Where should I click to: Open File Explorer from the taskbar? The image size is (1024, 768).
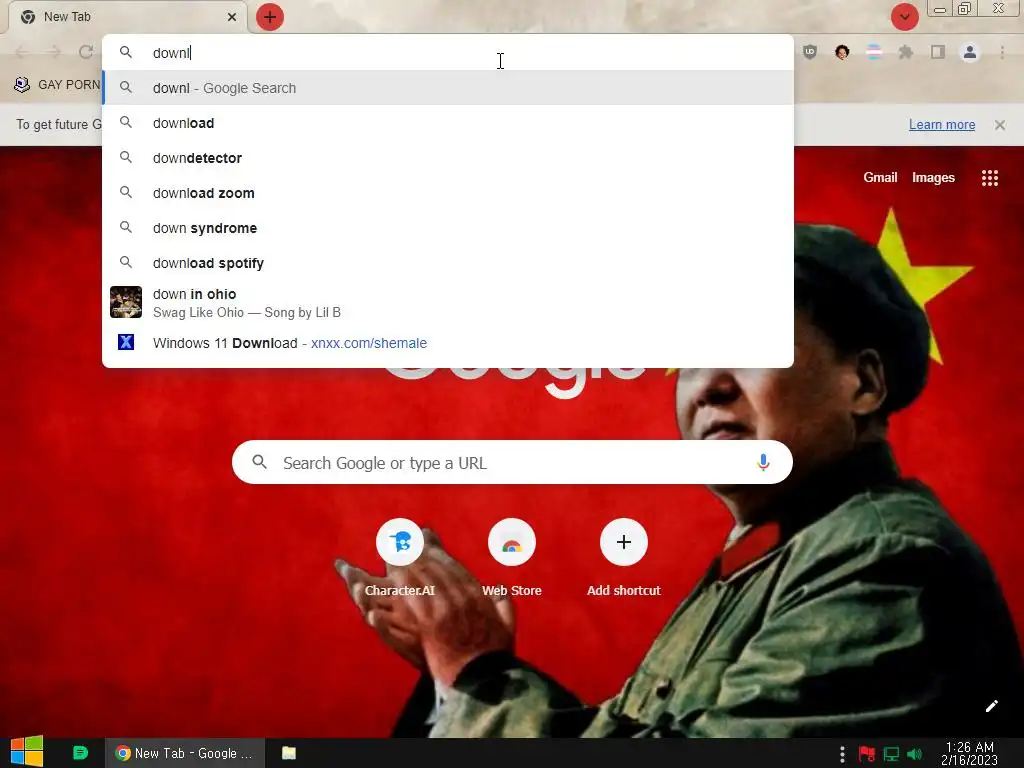[x=289, y=753]
